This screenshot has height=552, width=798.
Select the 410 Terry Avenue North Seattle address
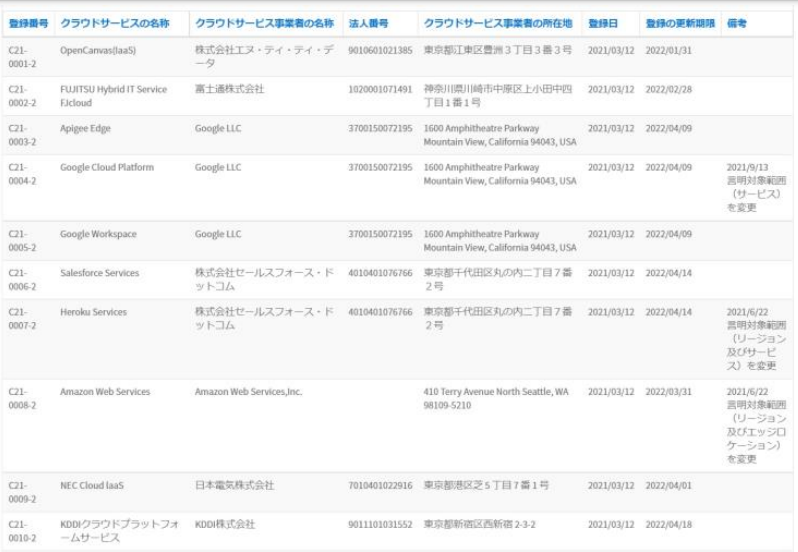pyautogui.click(x=496, y=398)
